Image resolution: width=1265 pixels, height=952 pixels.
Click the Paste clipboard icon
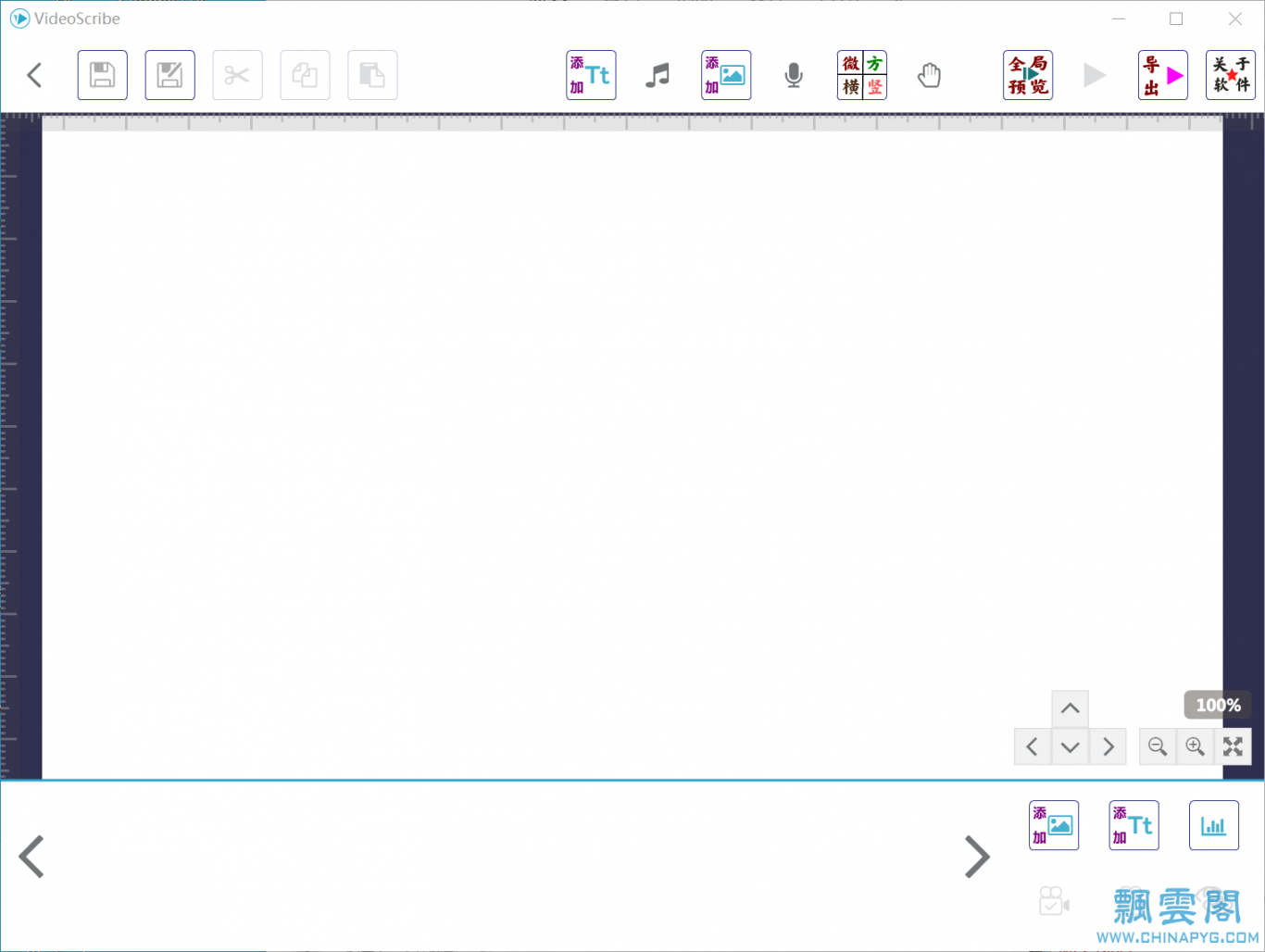(372, 75)
